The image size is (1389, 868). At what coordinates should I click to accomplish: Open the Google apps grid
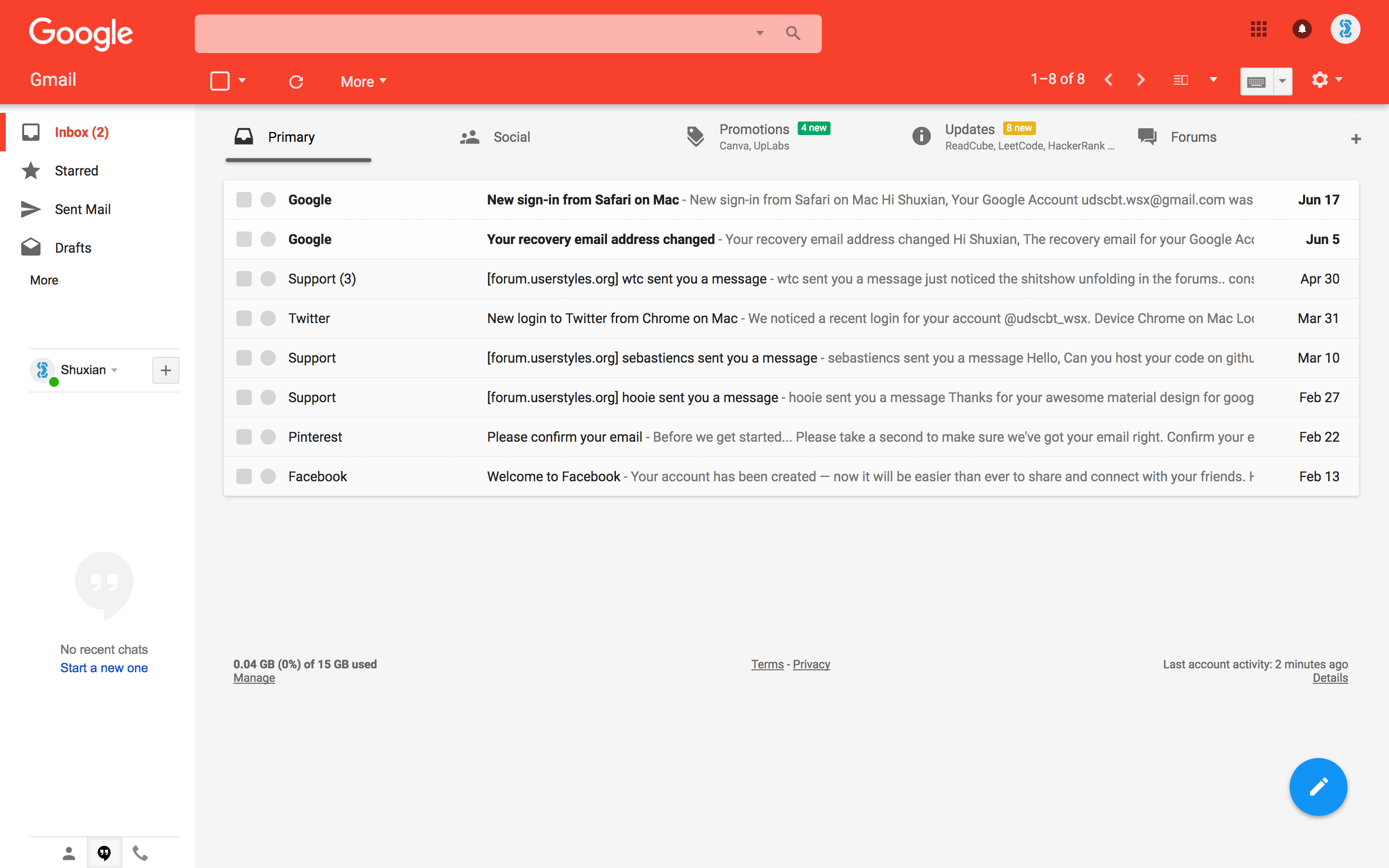coord(1258,29)
